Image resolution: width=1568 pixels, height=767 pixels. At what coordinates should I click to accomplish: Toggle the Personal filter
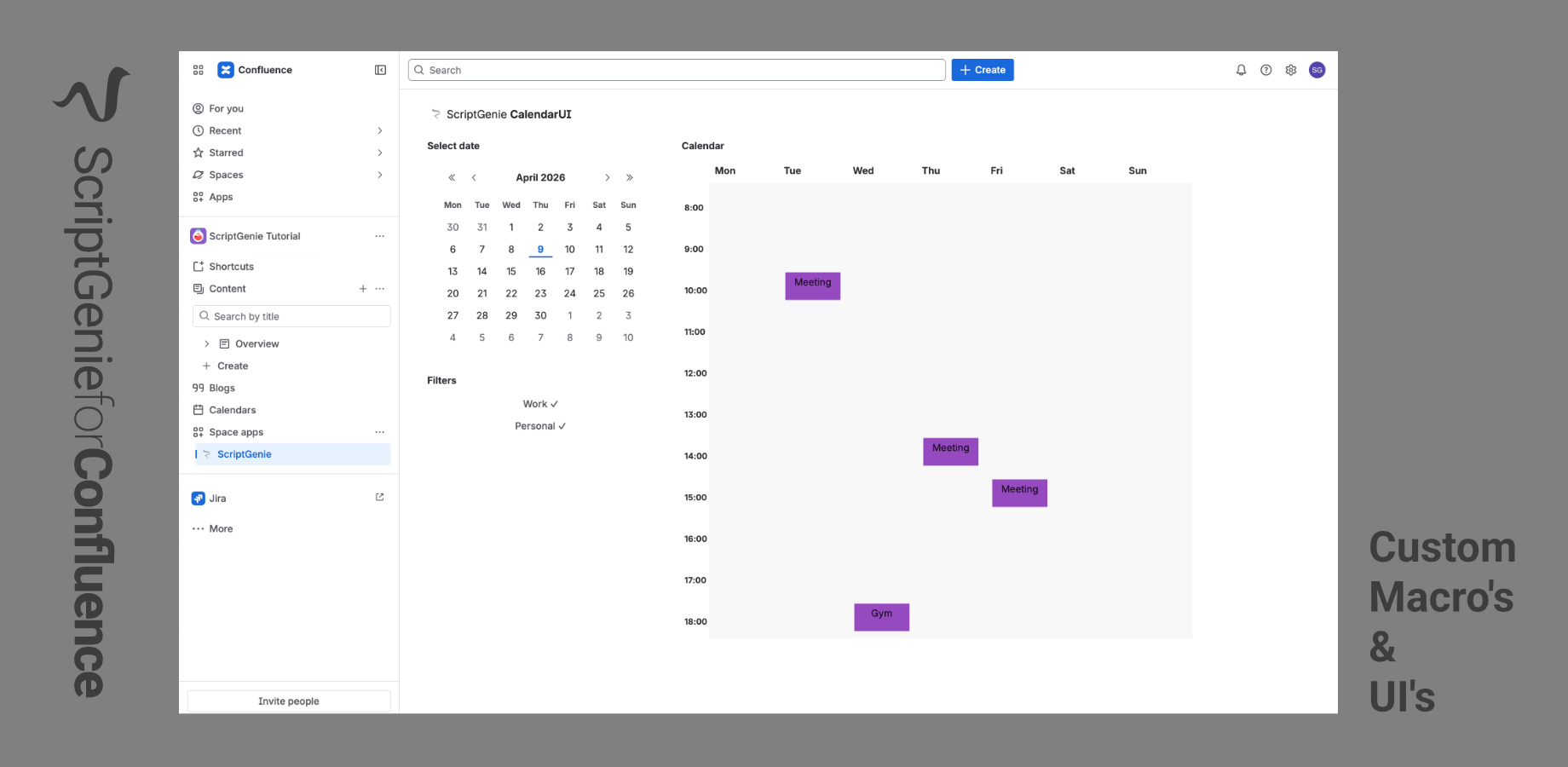click(540, 426)
